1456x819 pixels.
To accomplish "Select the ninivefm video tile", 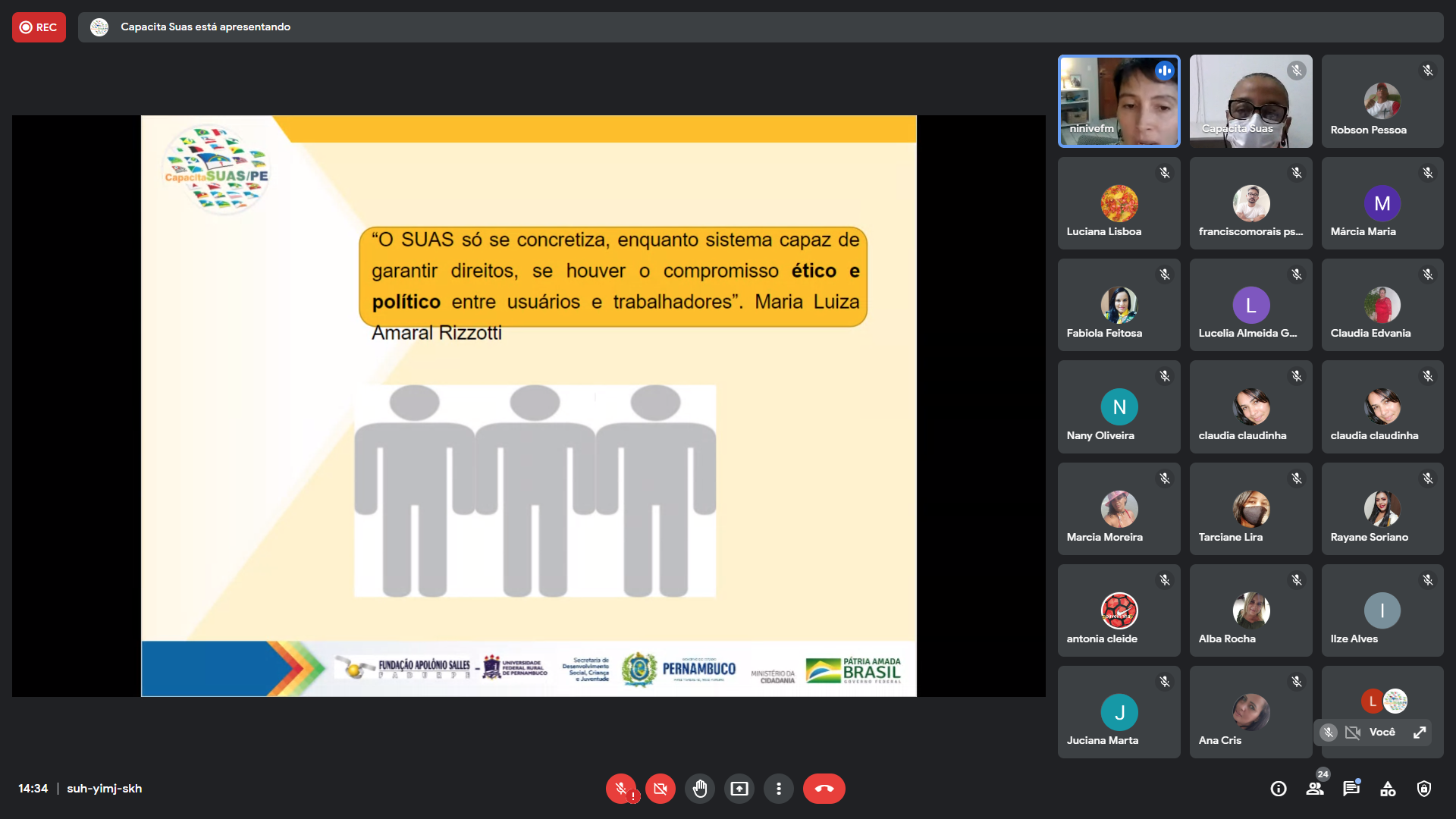I will click(1119, 101).
